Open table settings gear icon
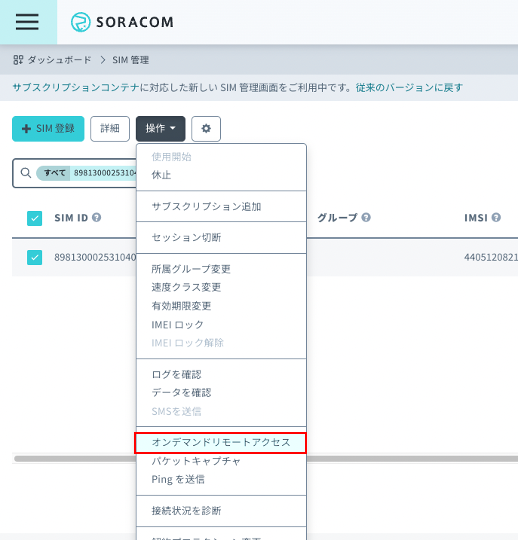 pos(206,129)
